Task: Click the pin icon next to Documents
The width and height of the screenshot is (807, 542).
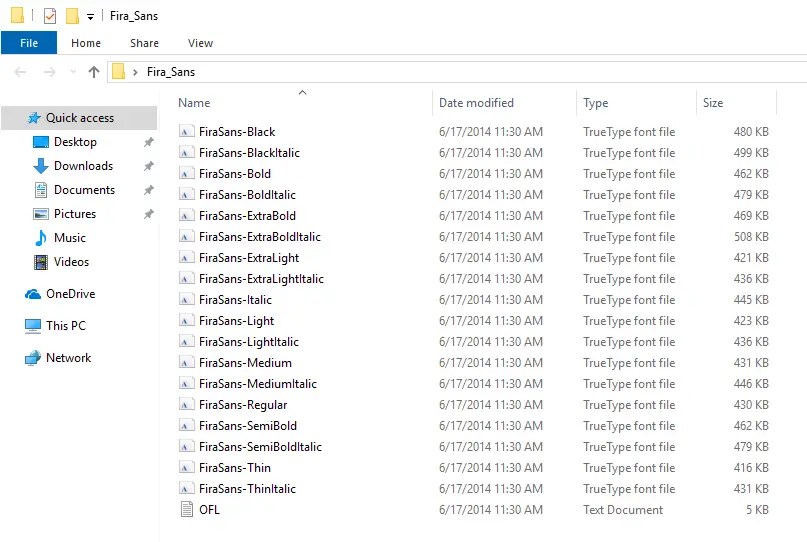Action: click(149, 190)
